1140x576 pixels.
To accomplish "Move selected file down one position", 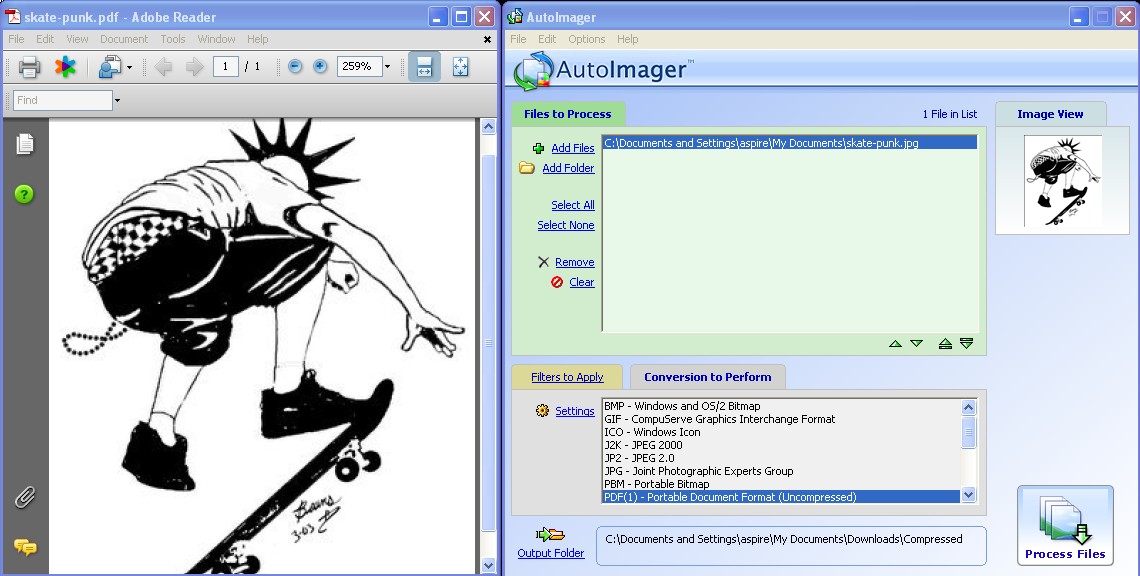I will point(917,343).
